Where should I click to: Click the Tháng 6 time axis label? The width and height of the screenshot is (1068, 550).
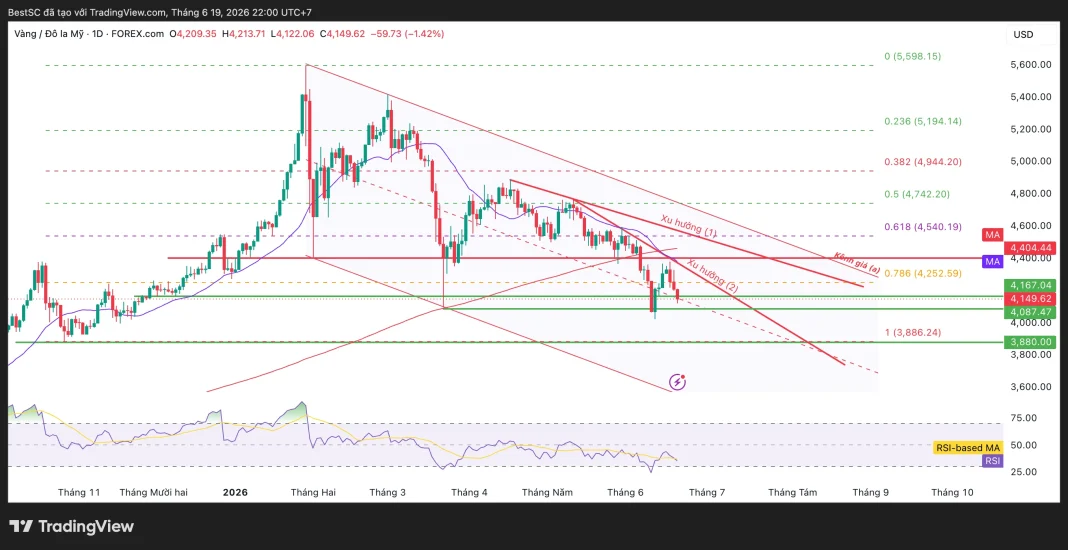point(625,492)
